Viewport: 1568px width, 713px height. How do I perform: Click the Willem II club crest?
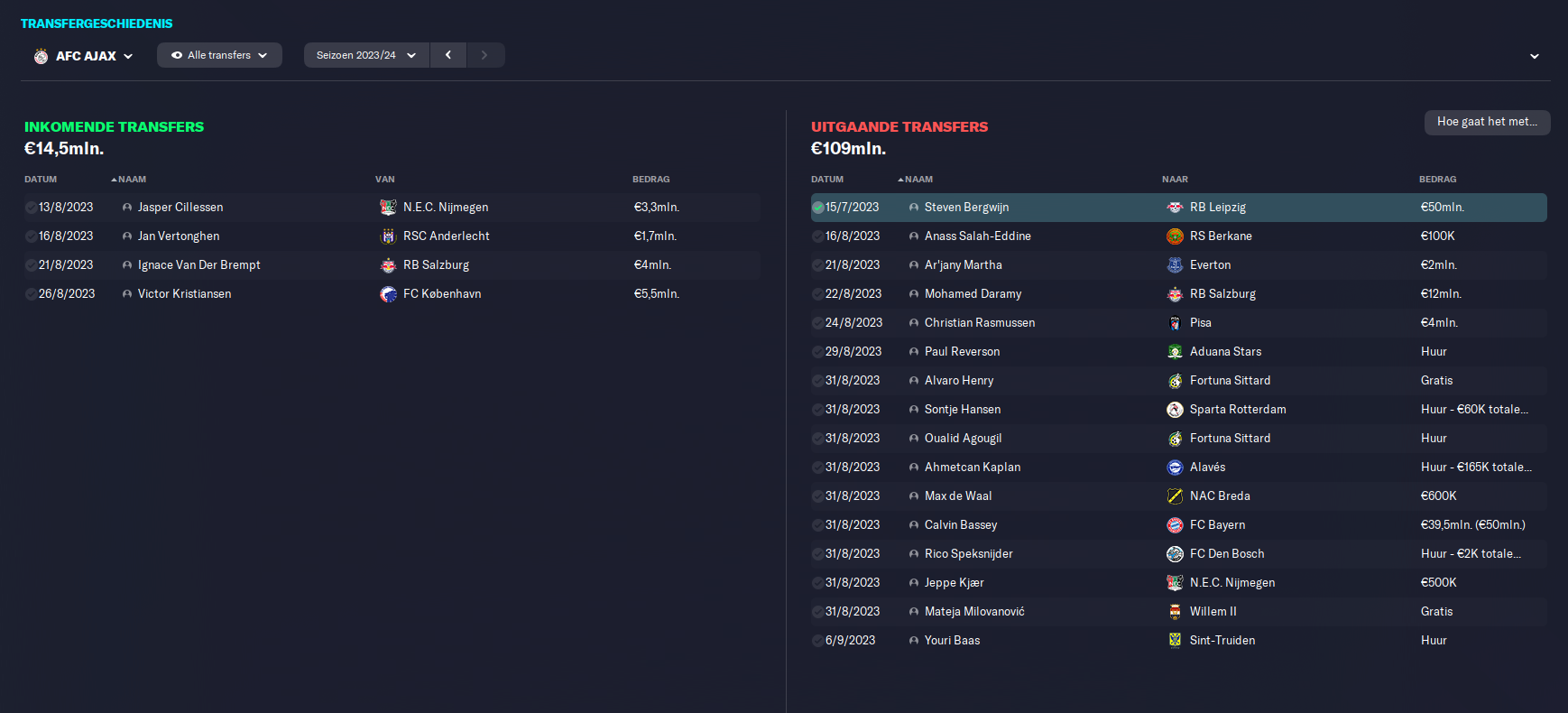pyautogui.click(x=1175, y=612)
